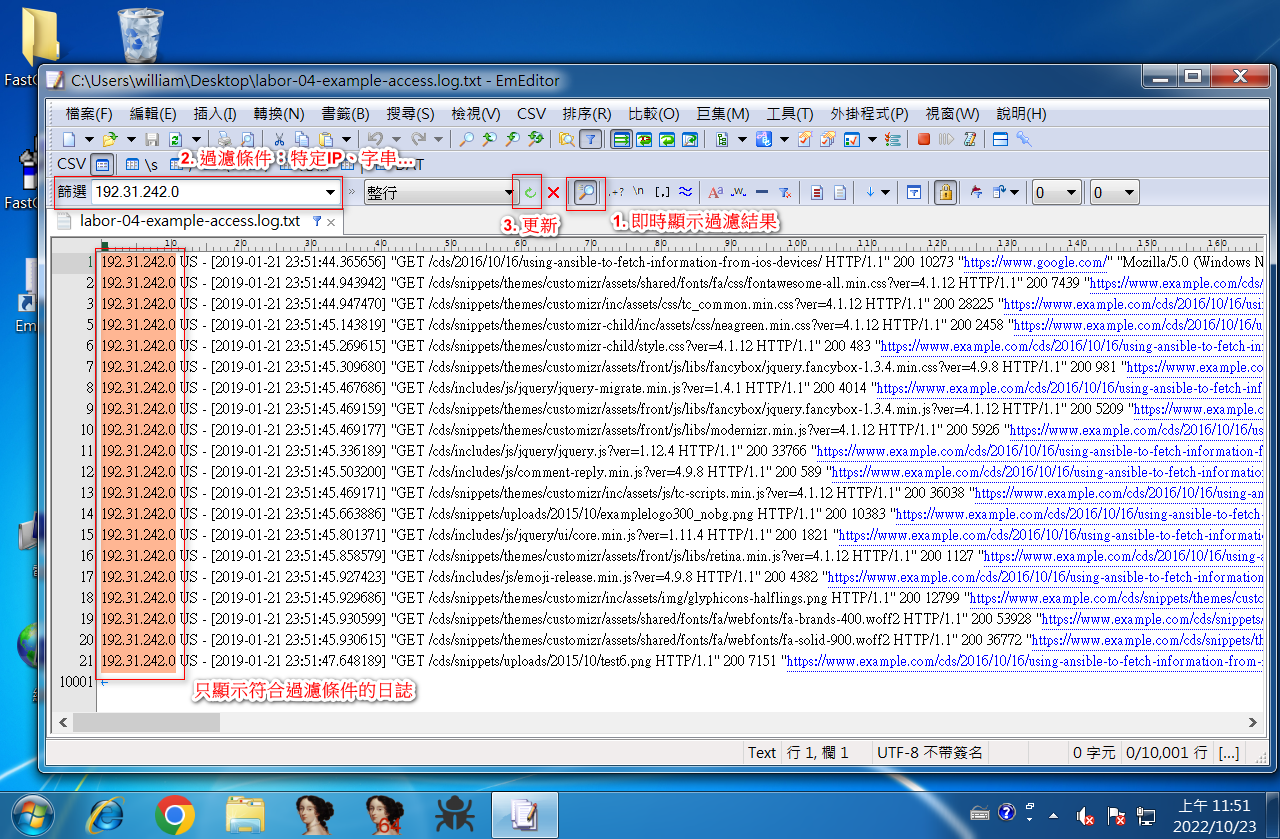
Task: Copy selection using the Copy icon
Action: [302, 139]
